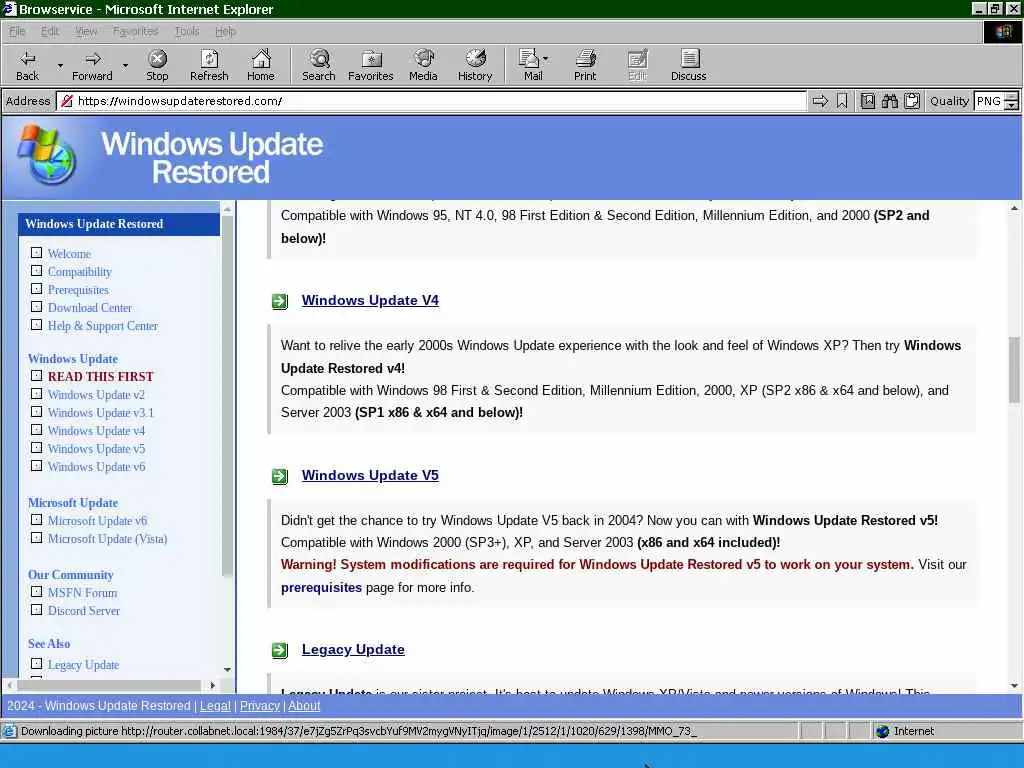Click the address bar URL field
The image size is (1024, 768).
point(432,101)
